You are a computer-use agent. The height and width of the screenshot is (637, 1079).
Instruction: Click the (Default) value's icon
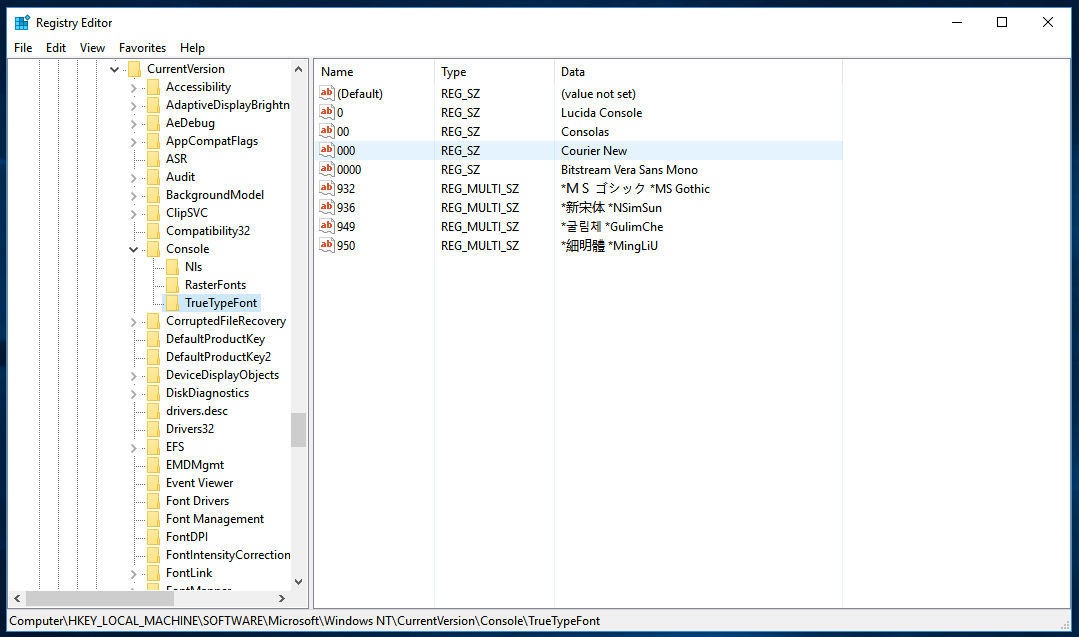327,94
